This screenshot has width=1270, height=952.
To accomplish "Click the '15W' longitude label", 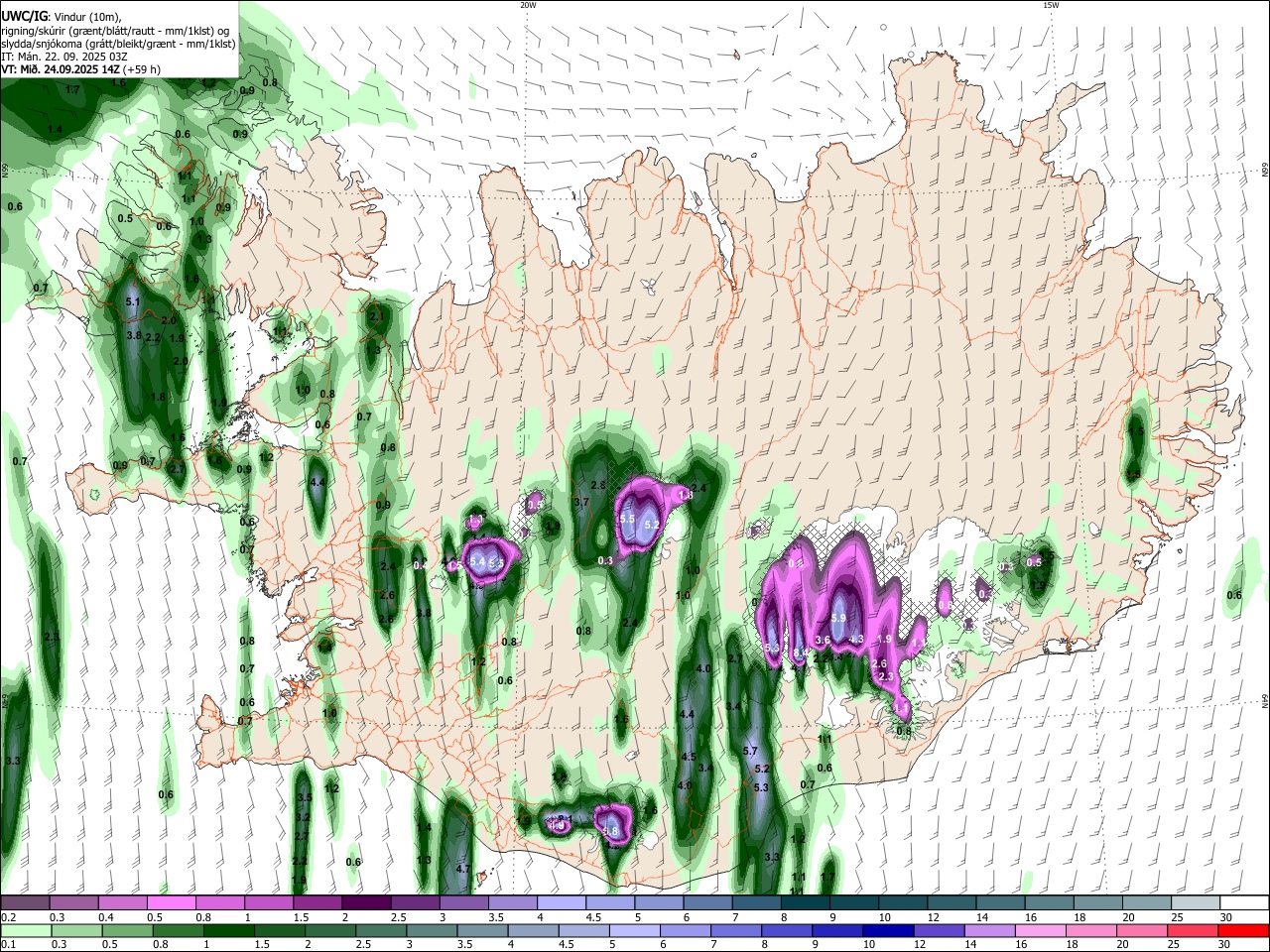I will pos(1051,5).
